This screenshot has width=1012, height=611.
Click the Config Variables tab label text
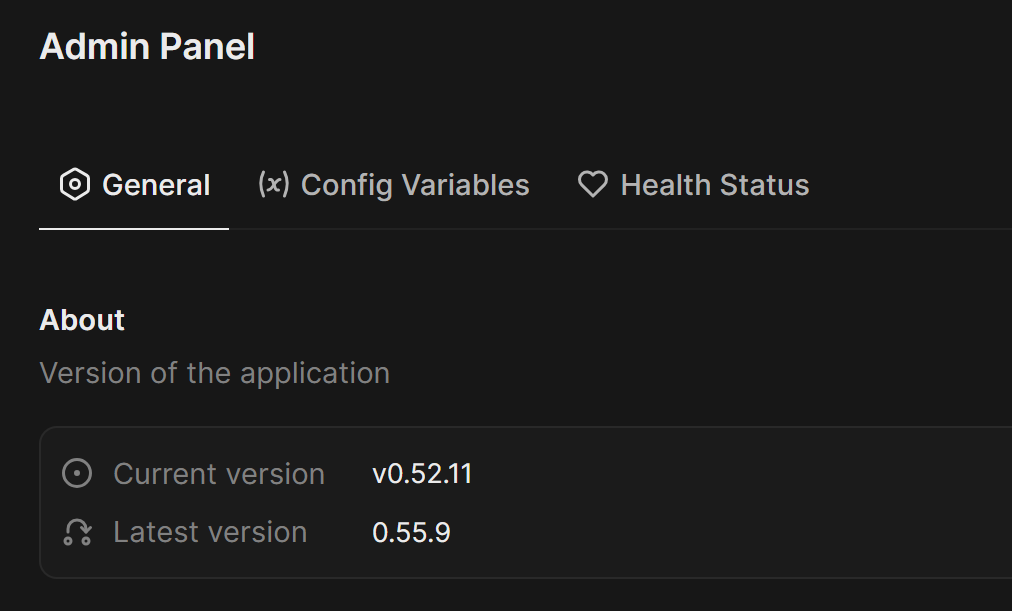tap(415, 186)
